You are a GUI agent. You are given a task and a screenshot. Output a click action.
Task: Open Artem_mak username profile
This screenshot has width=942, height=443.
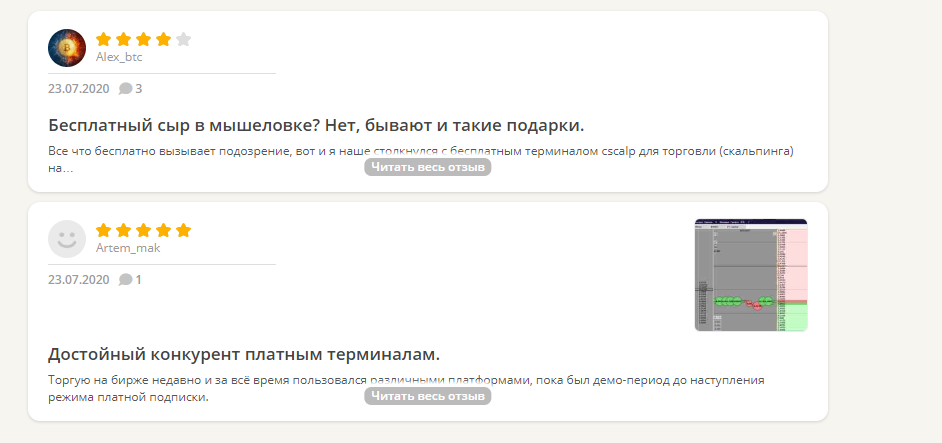[x=128, y=248]
